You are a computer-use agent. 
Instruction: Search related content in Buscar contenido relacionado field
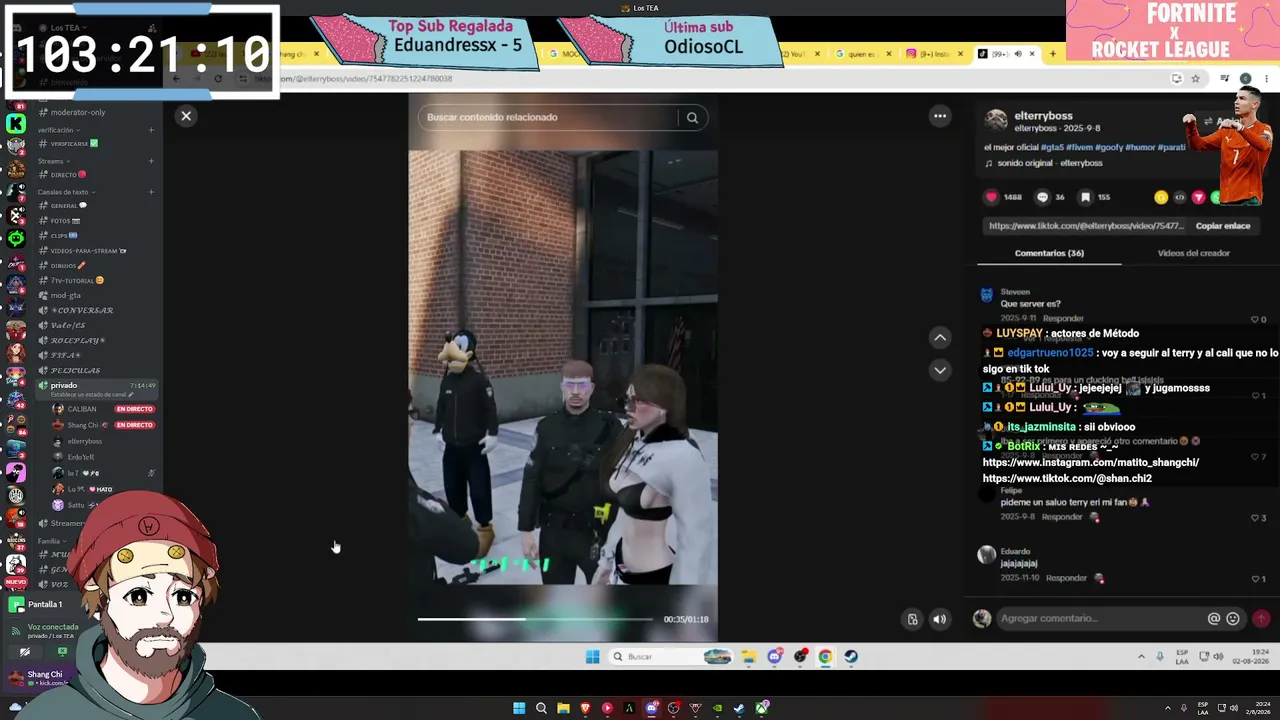[548, 117]
